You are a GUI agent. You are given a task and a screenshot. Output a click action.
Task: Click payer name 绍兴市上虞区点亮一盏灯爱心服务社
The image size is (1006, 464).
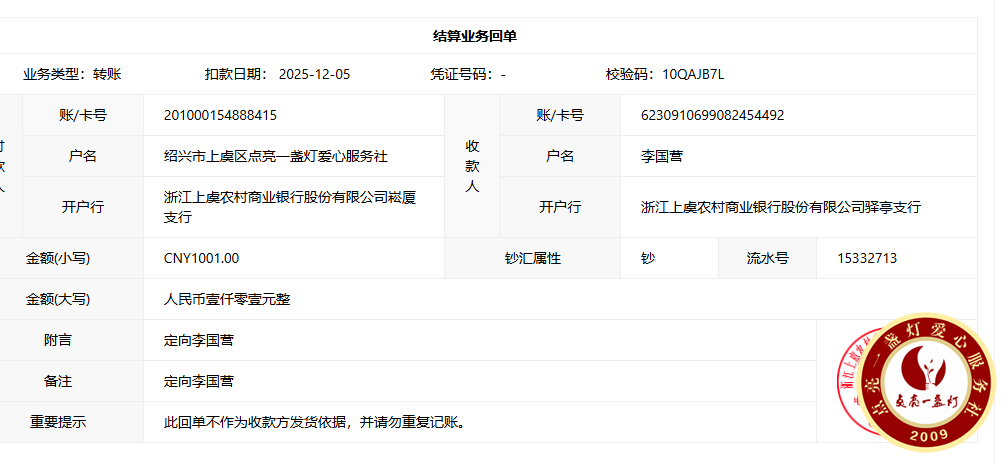coord(276,156)
